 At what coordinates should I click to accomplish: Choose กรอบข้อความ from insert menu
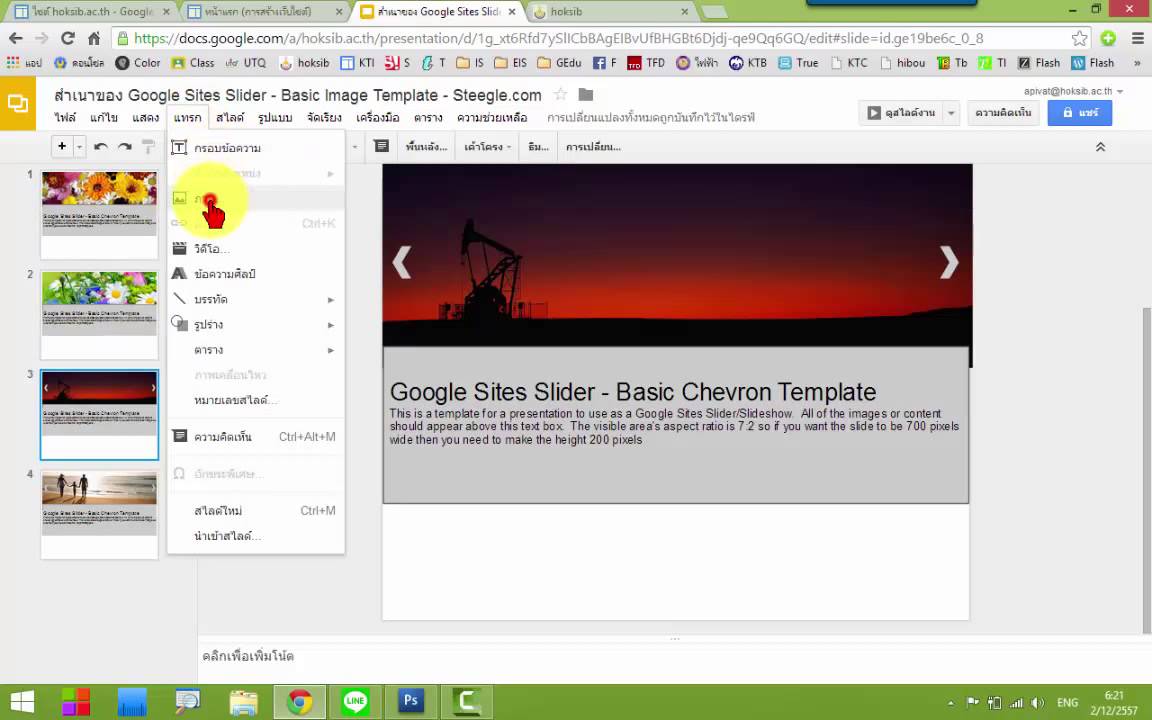click(x=255, y=148)
